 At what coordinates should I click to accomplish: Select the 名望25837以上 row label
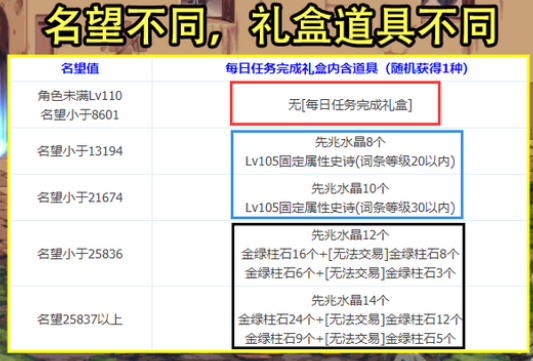[80, 320]
